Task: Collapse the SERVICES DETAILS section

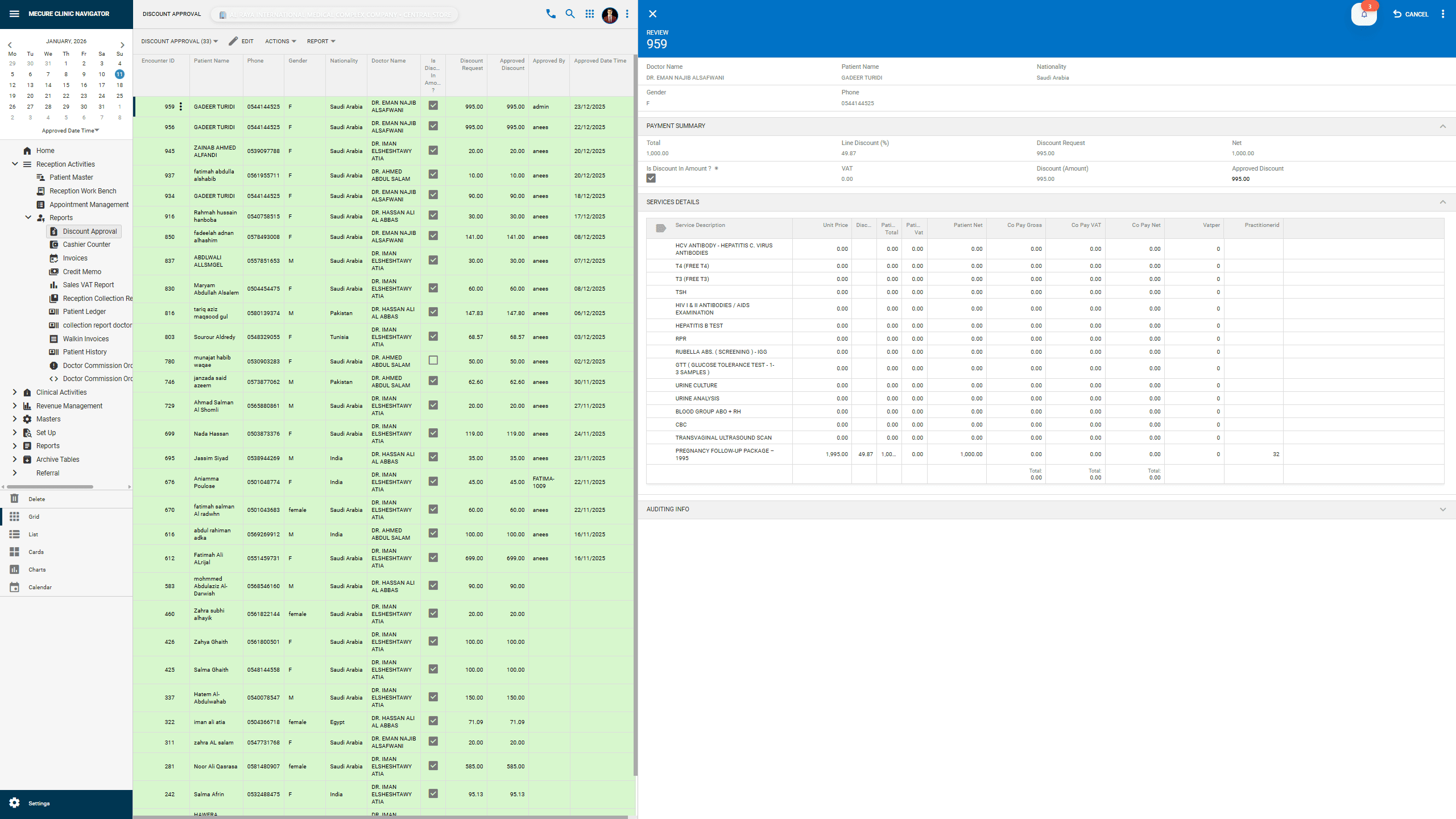Action: (x=1442, y=202)
